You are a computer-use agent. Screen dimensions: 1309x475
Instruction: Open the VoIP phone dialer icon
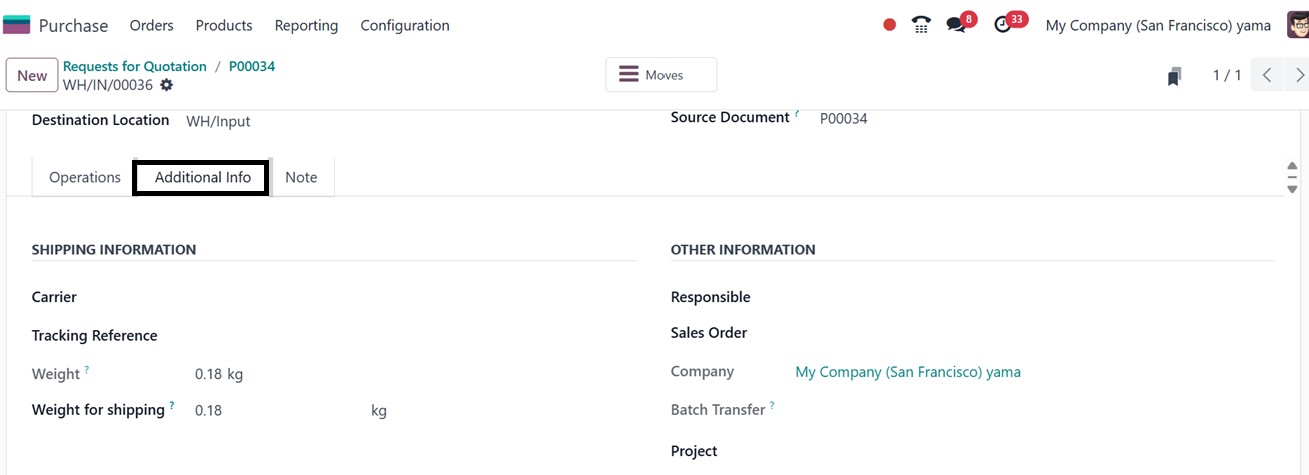922,25
